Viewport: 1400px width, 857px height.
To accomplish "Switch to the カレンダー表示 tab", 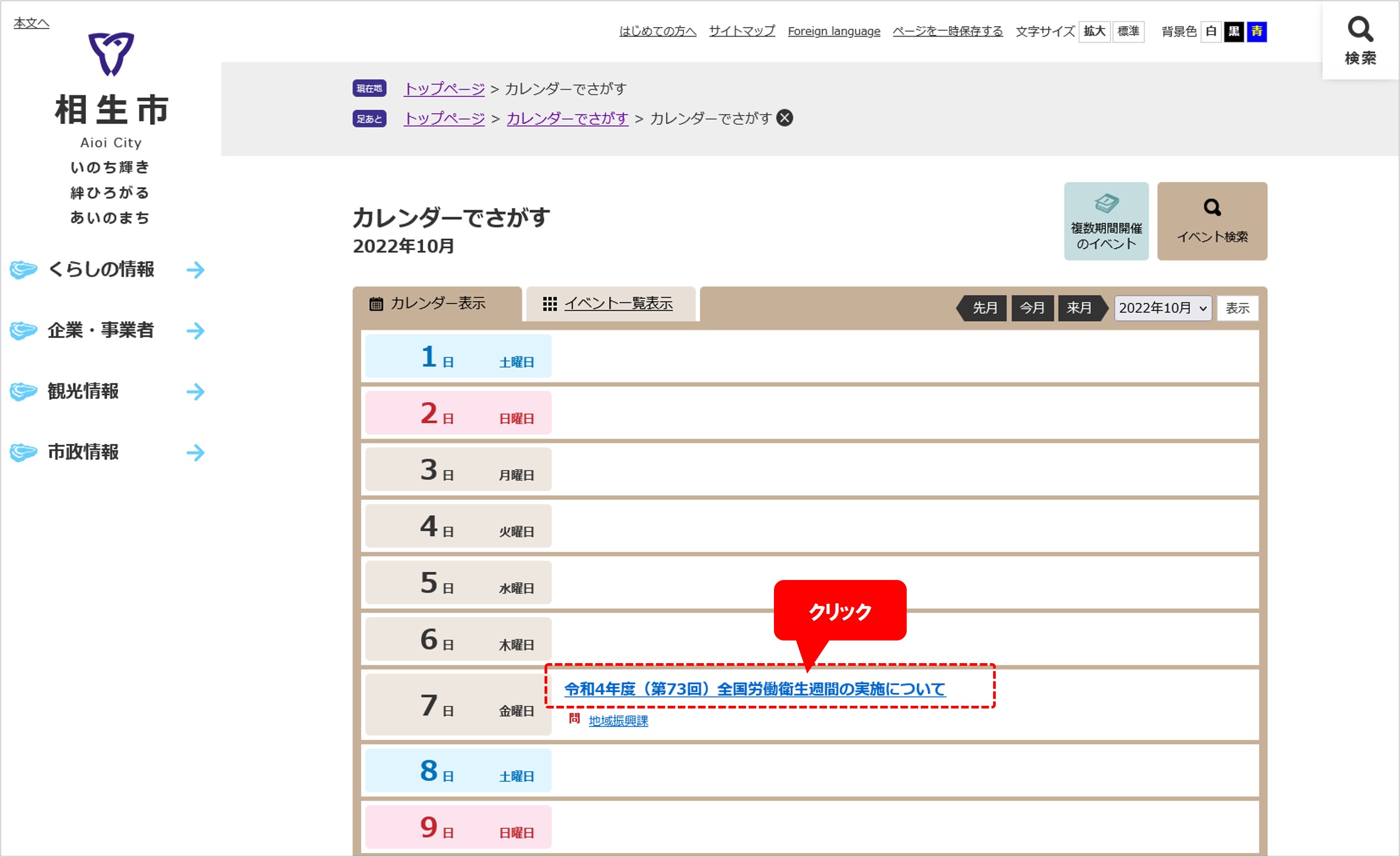I will [x=437, y=303].
